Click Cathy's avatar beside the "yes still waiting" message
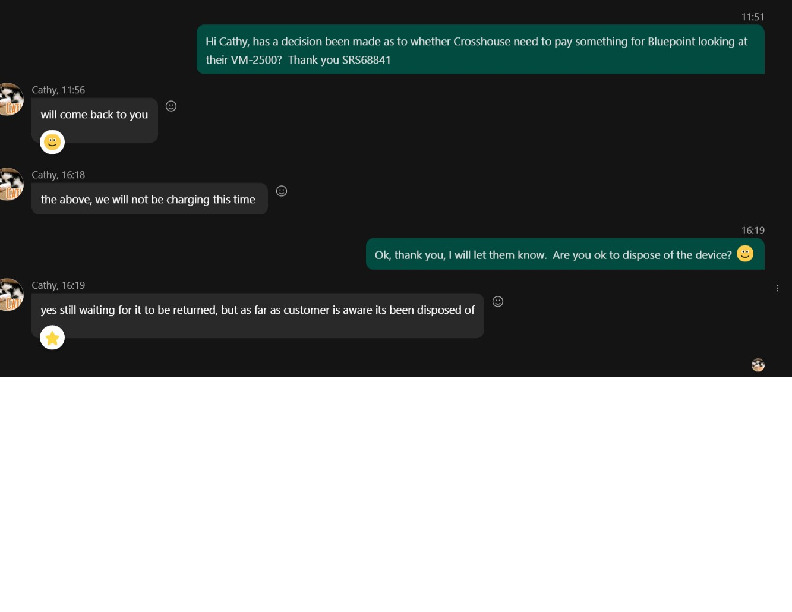This screenshot has height=612, width=792. 10,295
